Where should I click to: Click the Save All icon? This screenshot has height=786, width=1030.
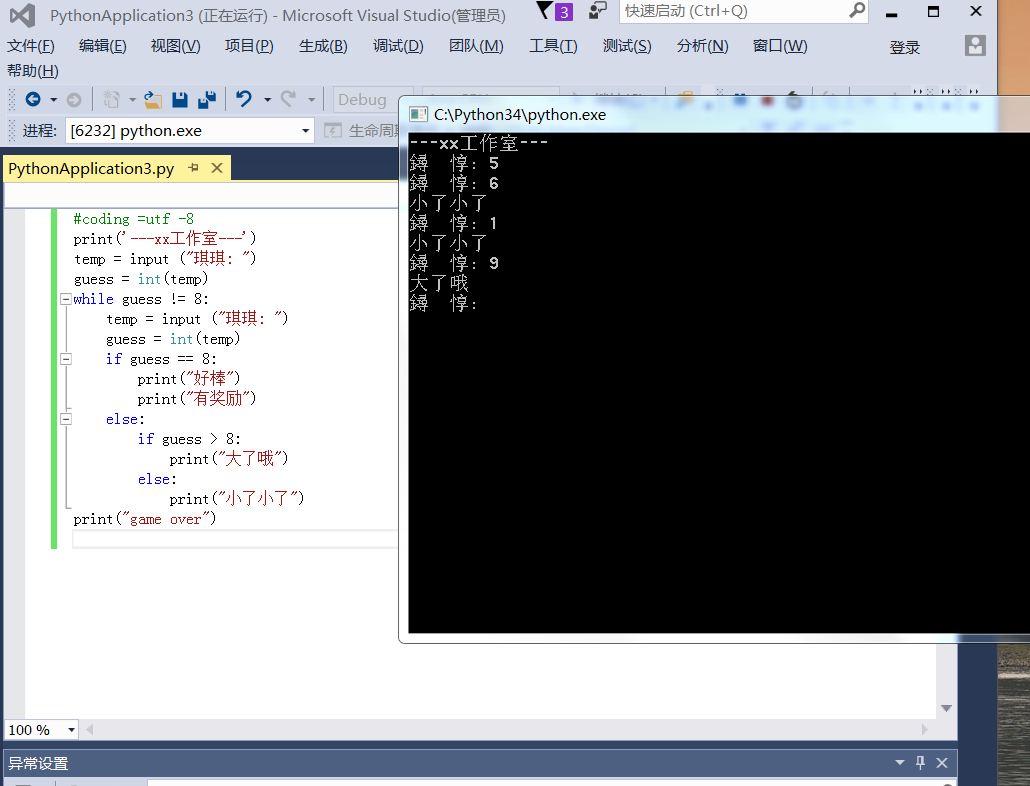click(207, 100)
